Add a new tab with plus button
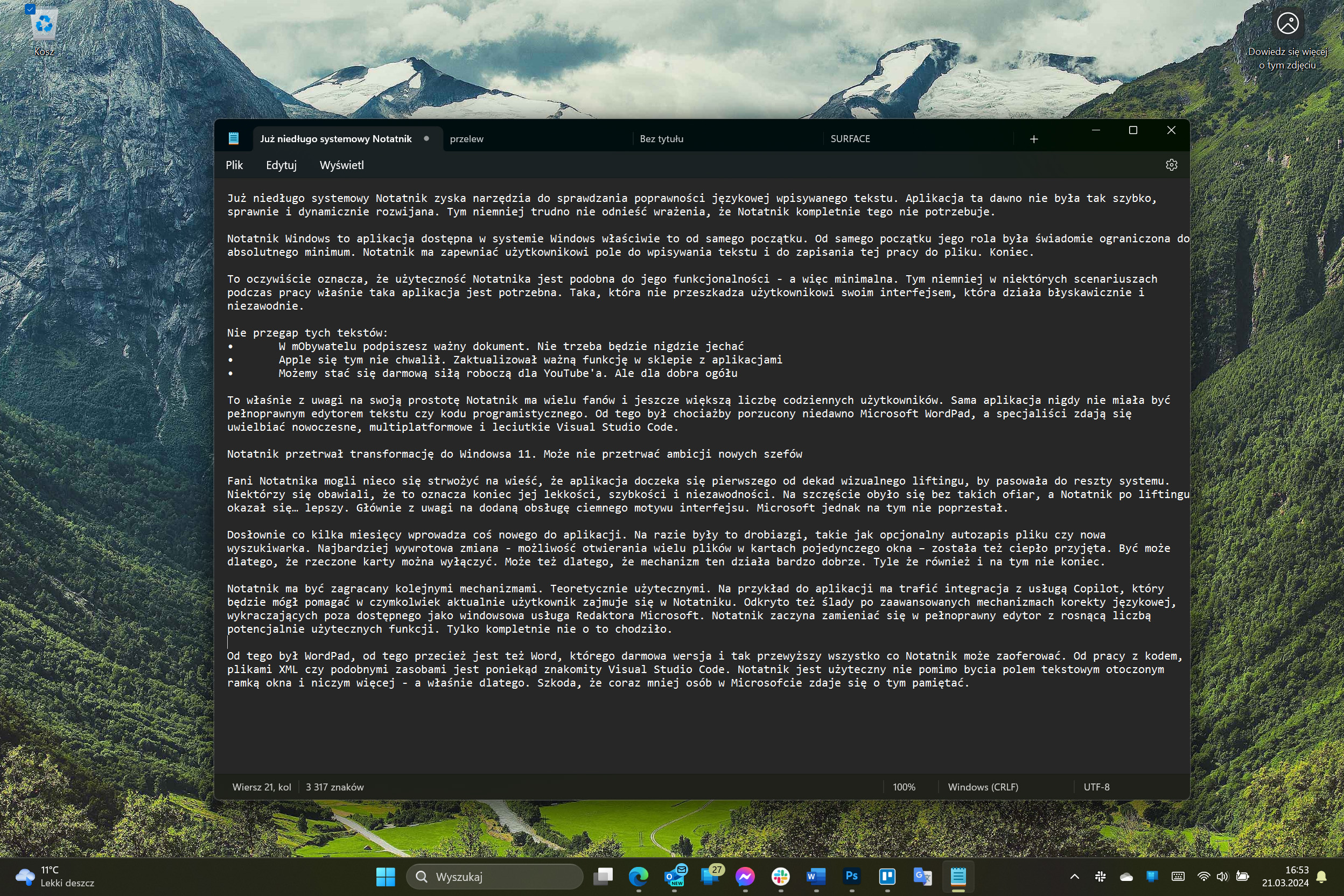This screenshot has width=1344, height=896. pyautogui.click(x=1034, y=139)
